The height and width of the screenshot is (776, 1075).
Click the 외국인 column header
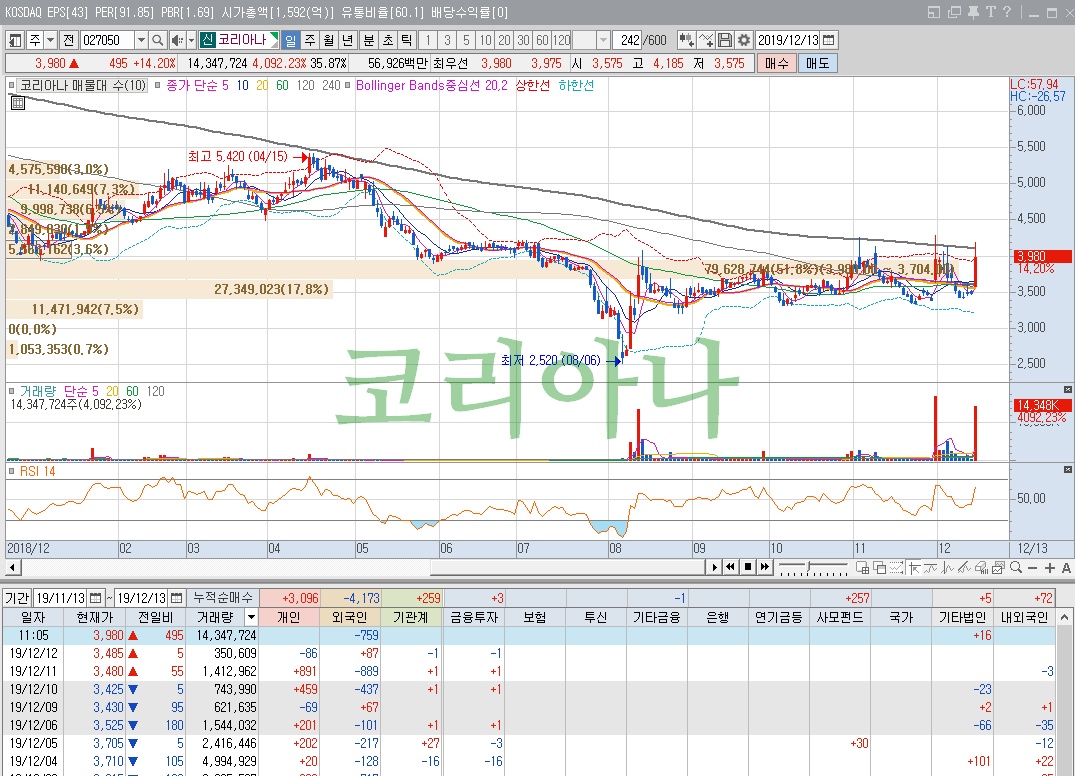coord(350,617)
